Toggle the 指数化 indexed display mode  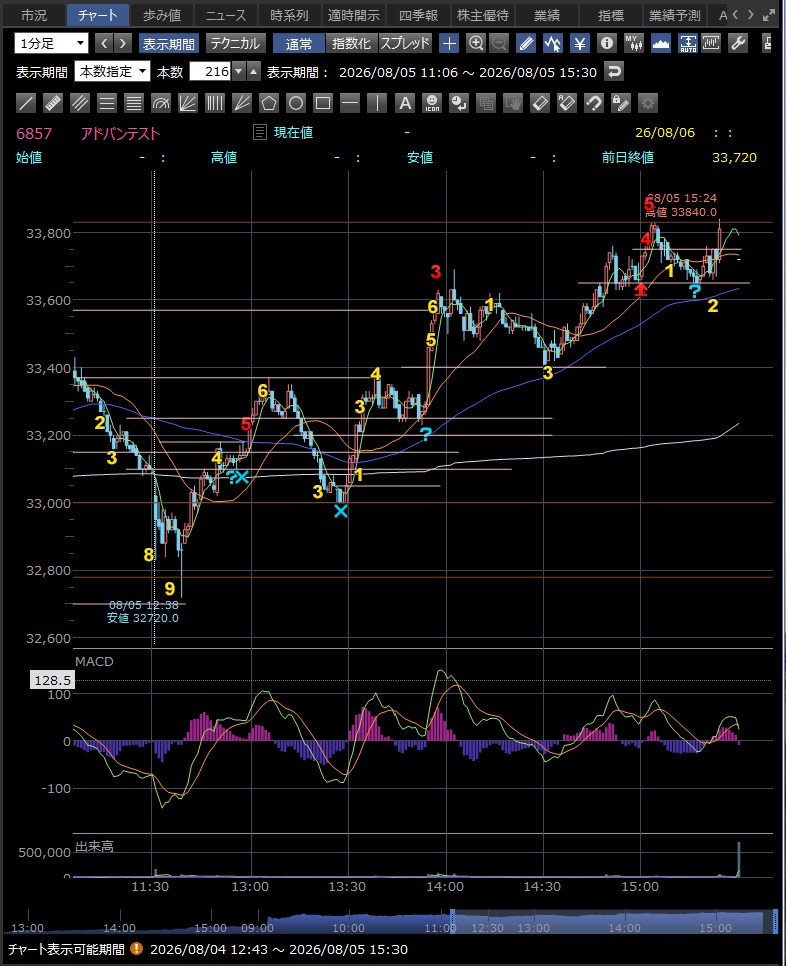pyautogui.click(x=351, y=43)
